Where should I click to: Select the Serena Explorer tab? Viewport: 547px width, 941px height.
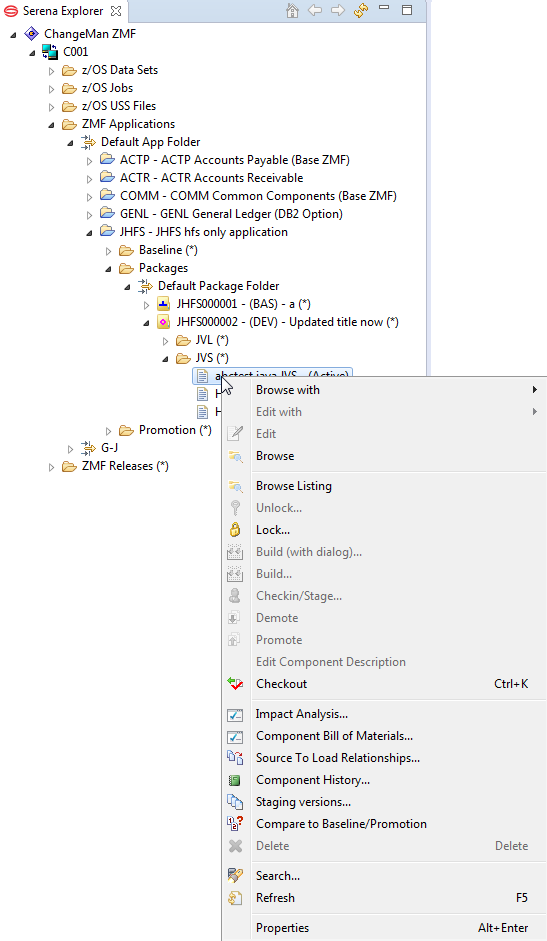click(62, 11)
